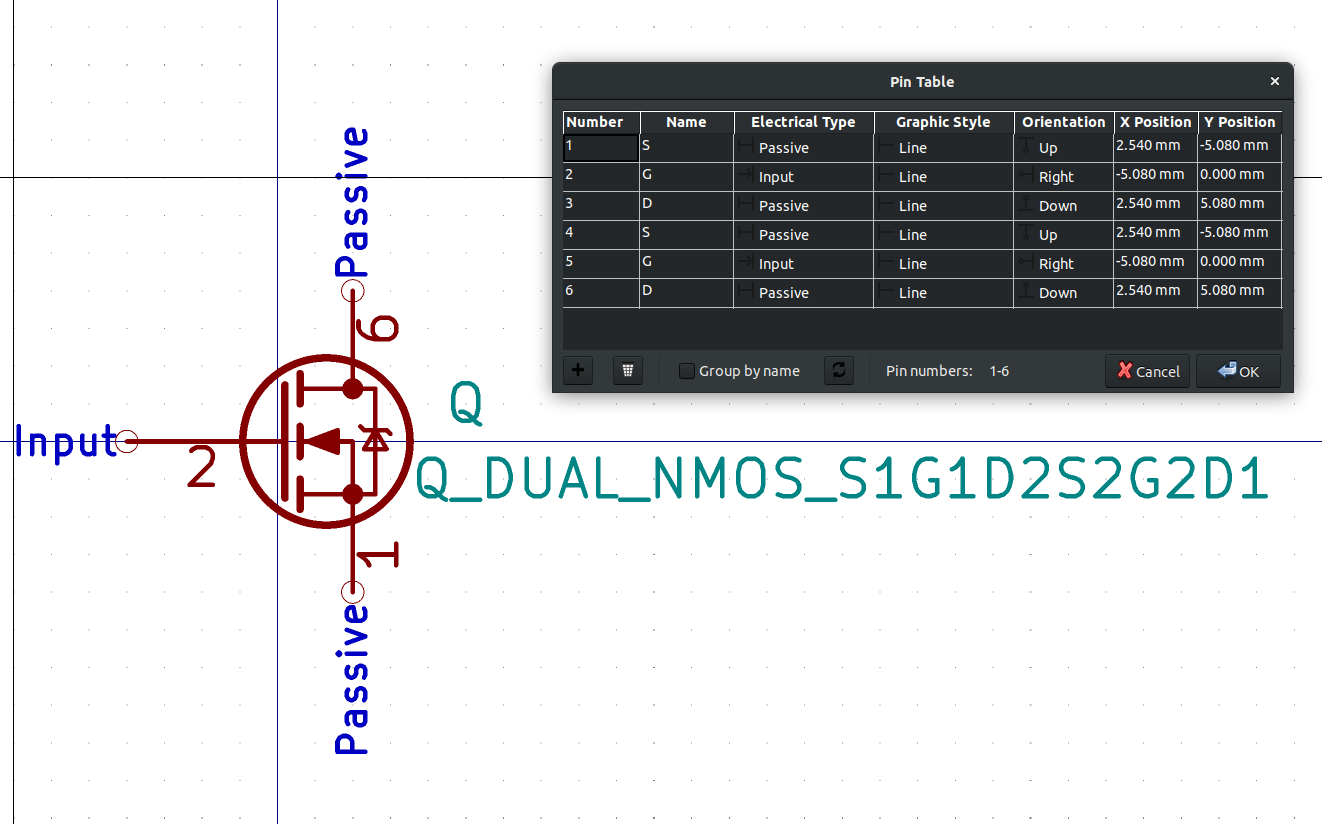
Task: Select the Number cell of pin 1
Action: [598, 147]
